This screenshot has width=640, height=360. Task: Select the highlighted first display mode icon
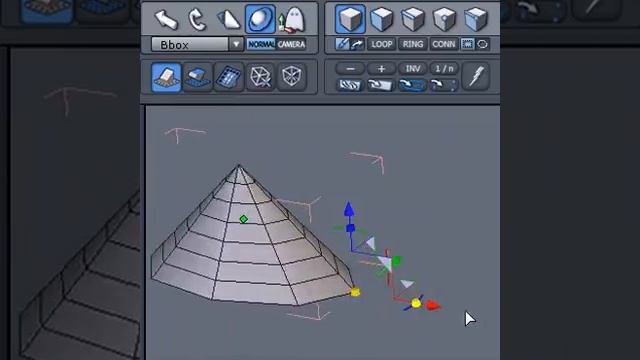pyautogui.click(x=166, y=77)
